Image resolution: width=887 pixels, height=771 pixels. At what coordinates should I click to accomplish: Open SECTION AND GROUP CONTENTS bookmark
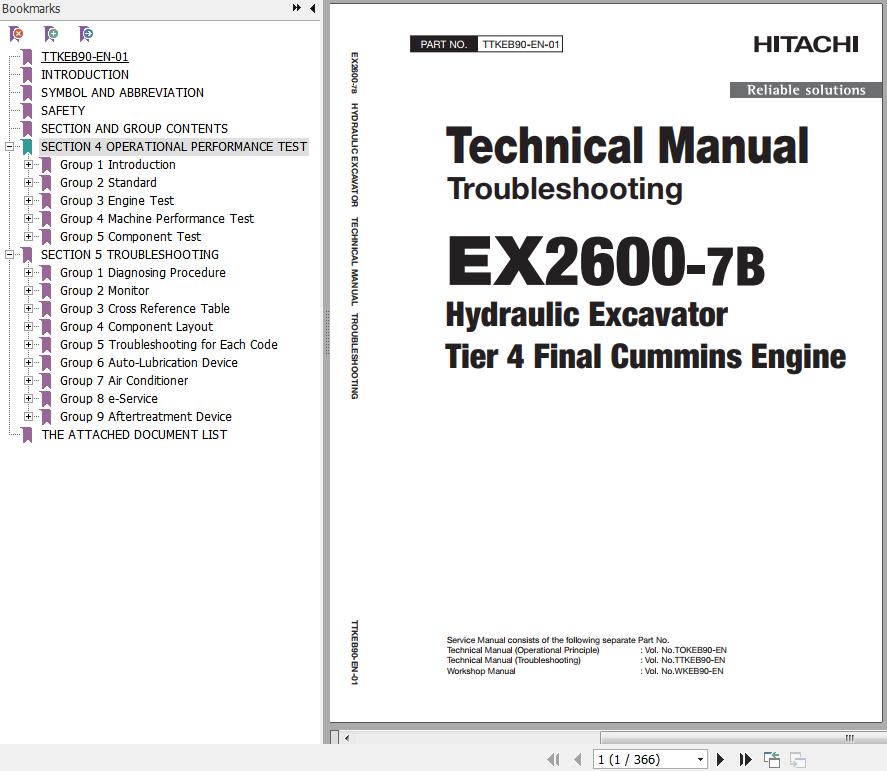click(x=134, y=129)
